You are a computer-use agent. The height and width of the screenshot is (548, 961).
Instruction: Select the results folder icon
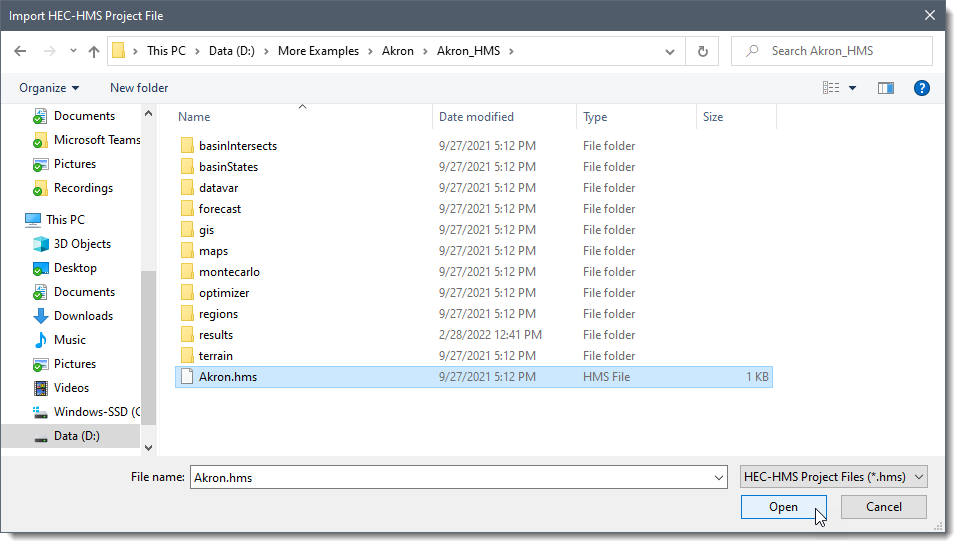187,334
